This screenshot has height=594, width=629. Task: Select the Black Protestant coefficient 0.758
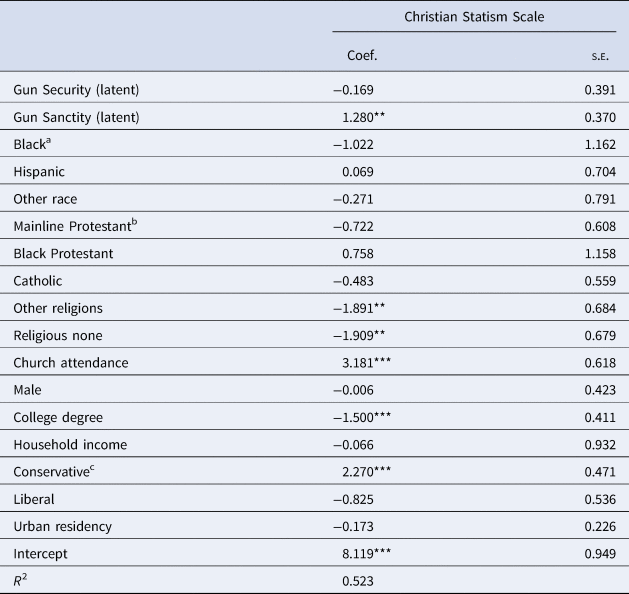(358, 225)
